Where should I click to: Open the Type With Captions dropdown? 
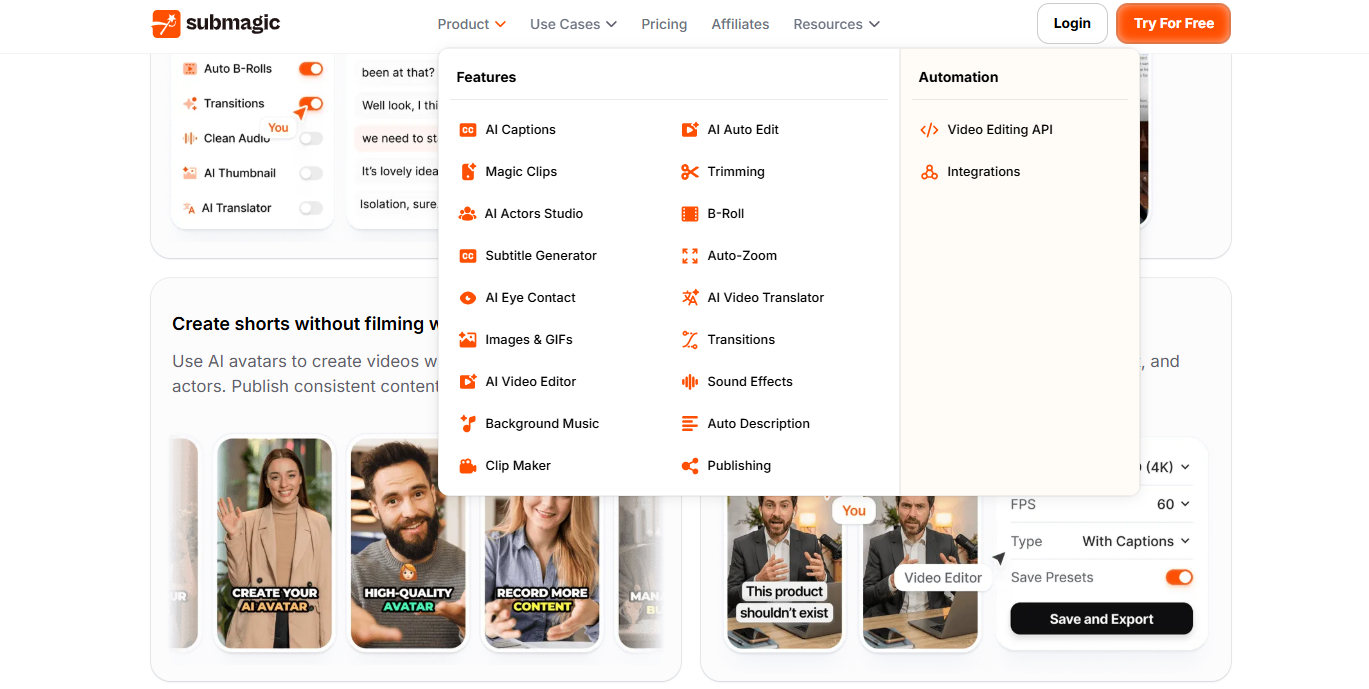[x=1136, y=541]
